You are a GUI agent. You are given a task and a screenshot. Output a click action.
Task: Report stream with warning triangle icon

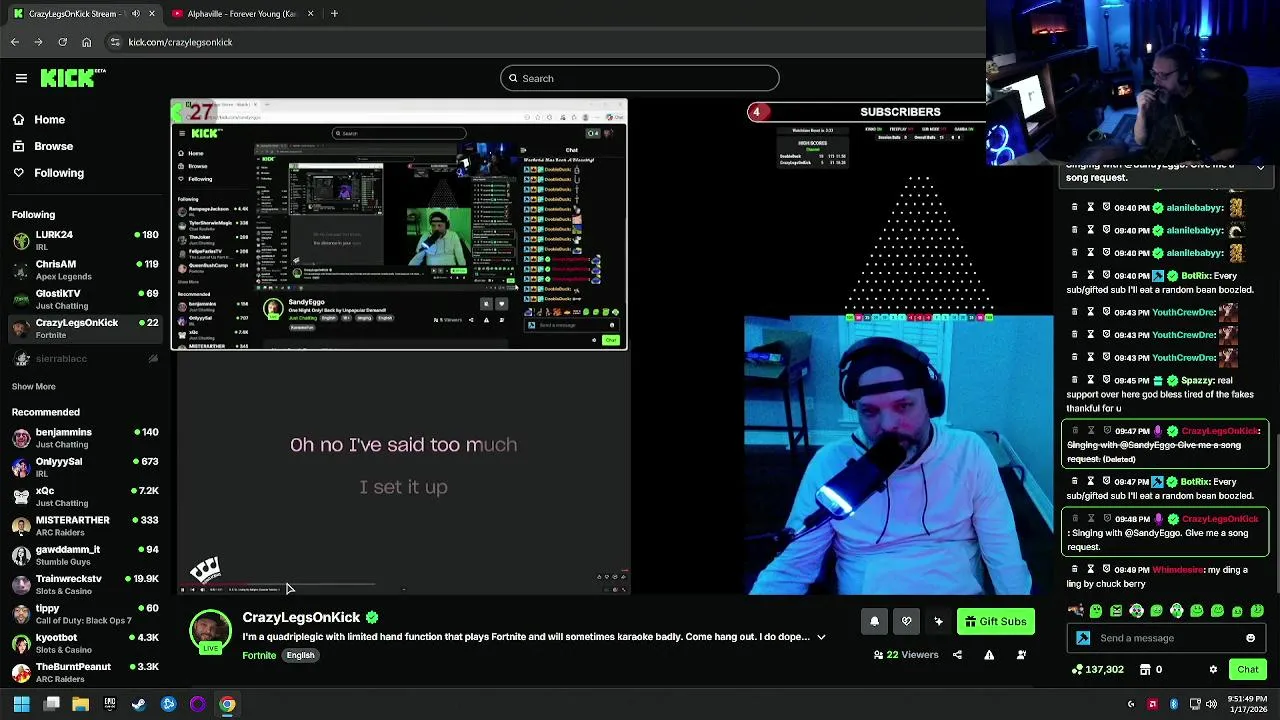pyautogui.click(x=989, y=655)
